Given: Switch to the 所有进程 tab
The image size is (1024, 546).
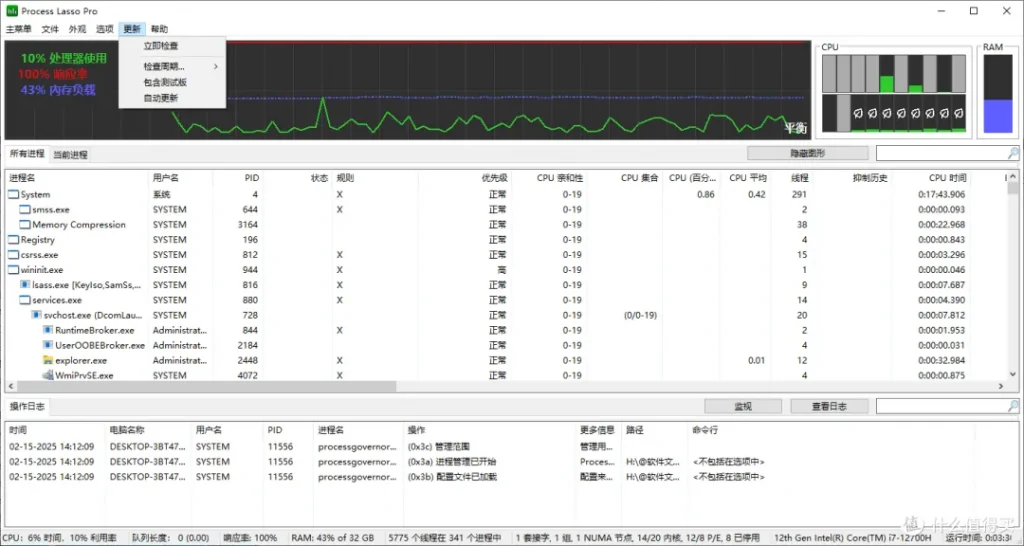Looking at the screenshot, I should point(27,154).
